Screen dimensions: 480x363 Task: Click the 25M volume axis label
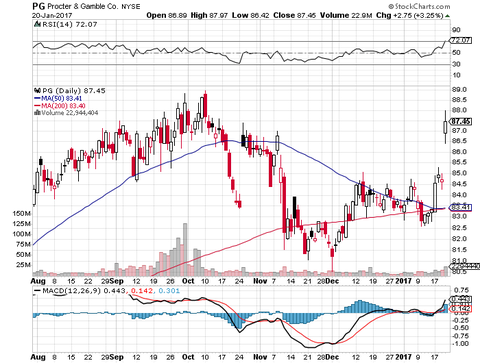pos(24,265)
